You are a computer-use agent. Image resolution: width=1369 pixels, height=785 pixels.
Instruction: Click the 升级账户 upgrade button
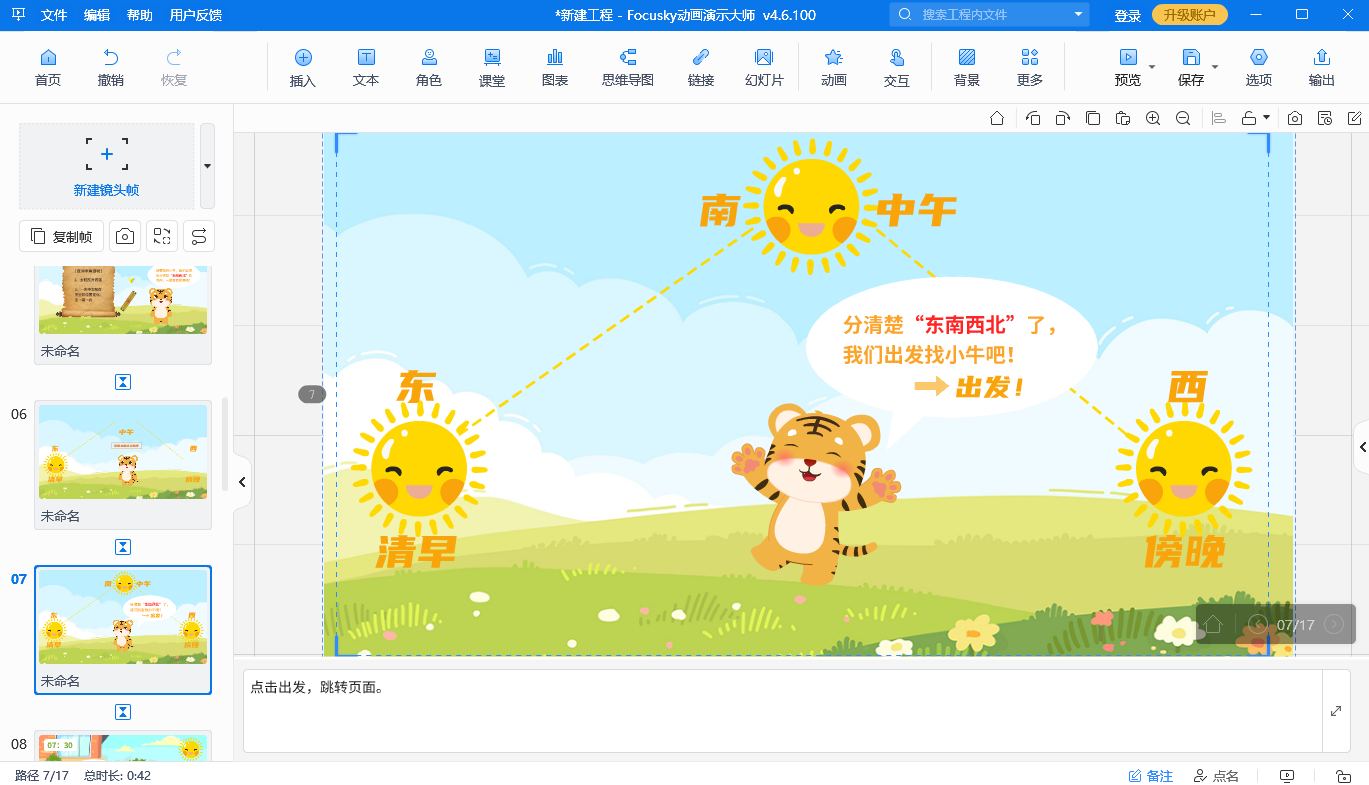point(1190,15)
